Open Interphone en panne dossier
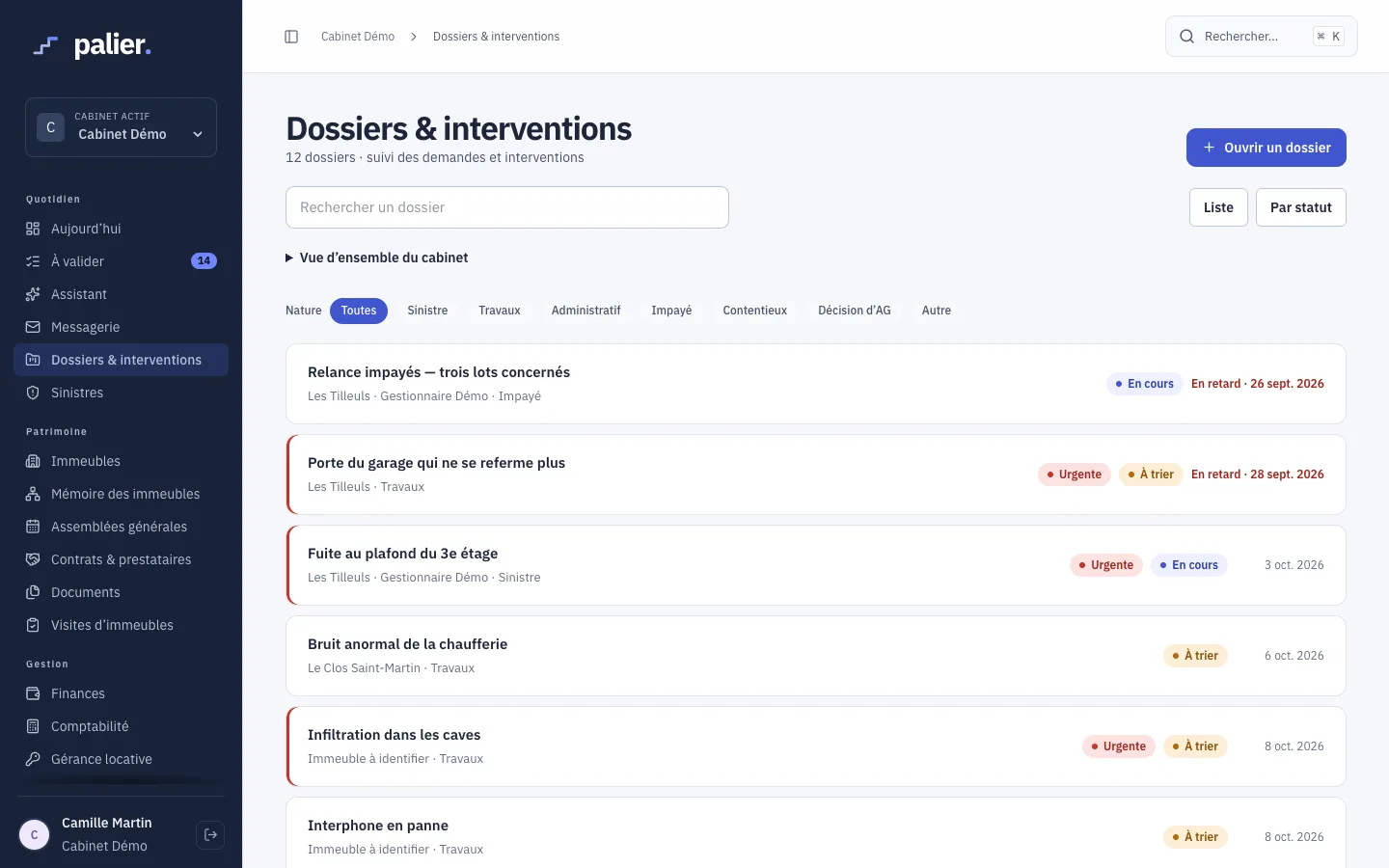The height and width of the screenshot is (868, 1389). (x=816, y=833)
